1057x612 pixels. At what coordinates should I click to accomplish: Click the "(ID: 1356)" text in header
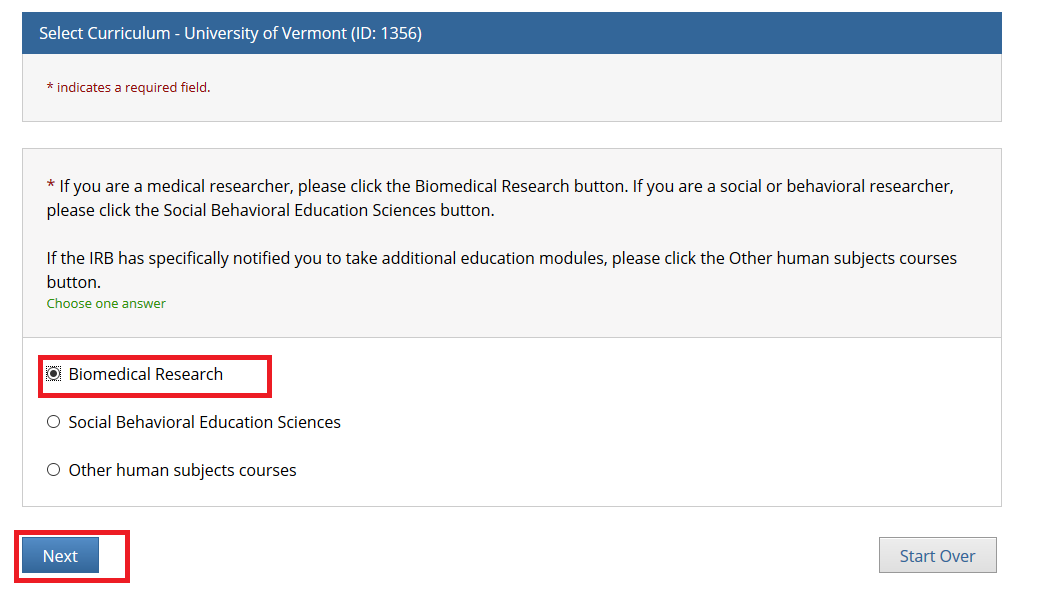click(x=386, y=33)
